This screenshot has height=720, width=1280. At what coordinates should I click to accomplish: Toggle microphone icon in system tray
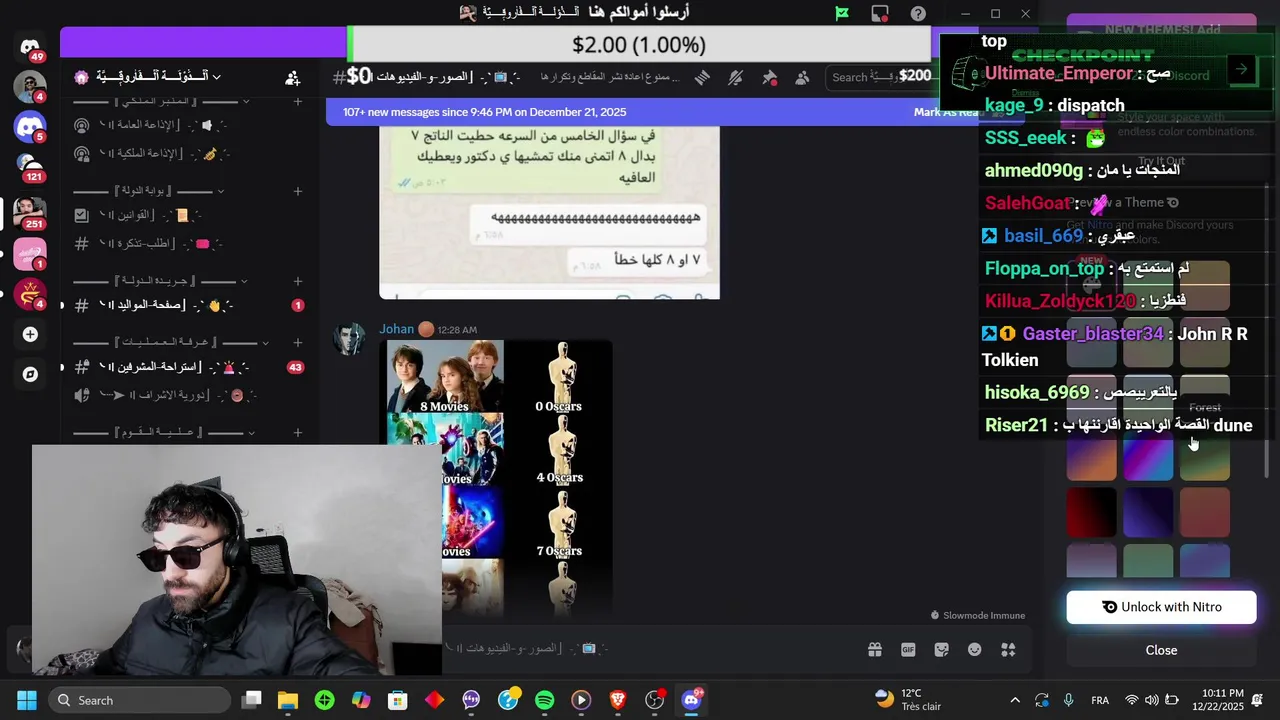(x=1068, y=700)
